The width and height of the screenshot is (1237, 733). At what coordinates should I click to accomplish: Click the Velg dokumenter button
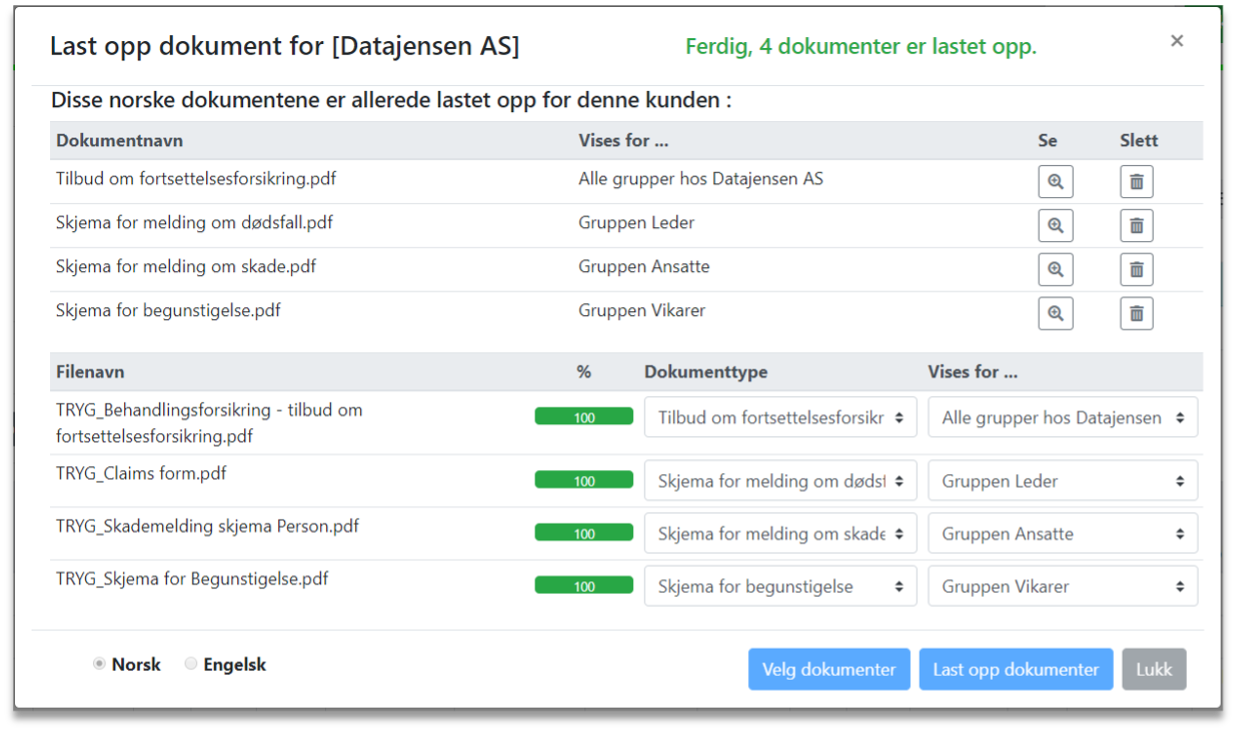coord(829,670)
